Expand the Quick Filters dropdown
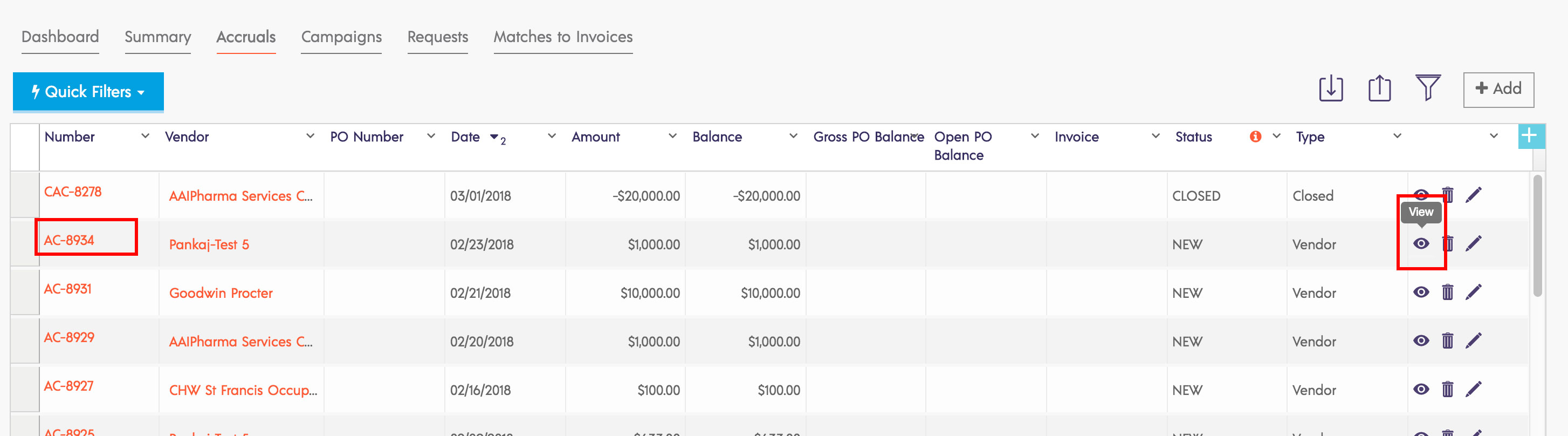 [x=88, y=92]
